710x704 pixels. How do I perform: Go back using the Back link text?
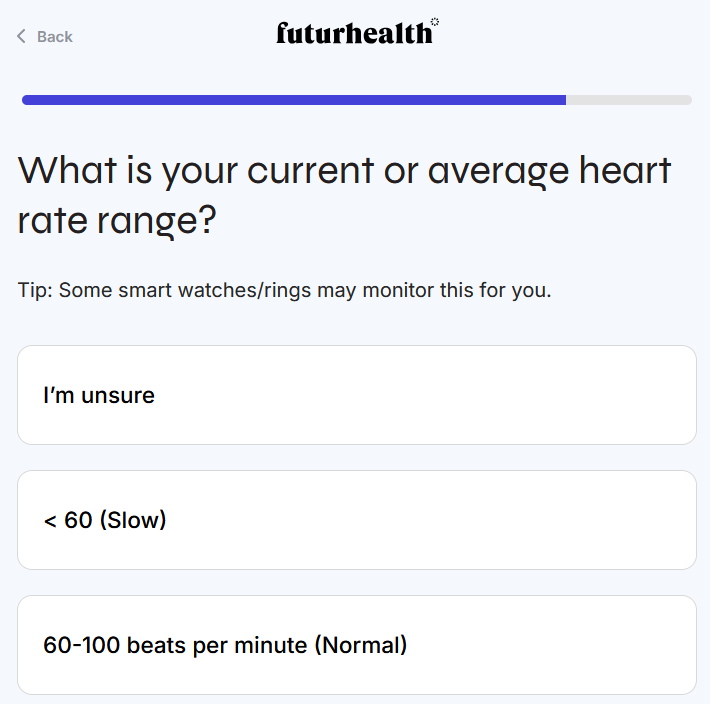(55, 37)
